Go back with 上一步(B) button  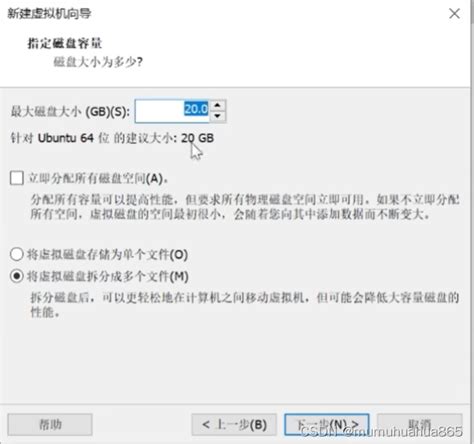tap(234, 424)
